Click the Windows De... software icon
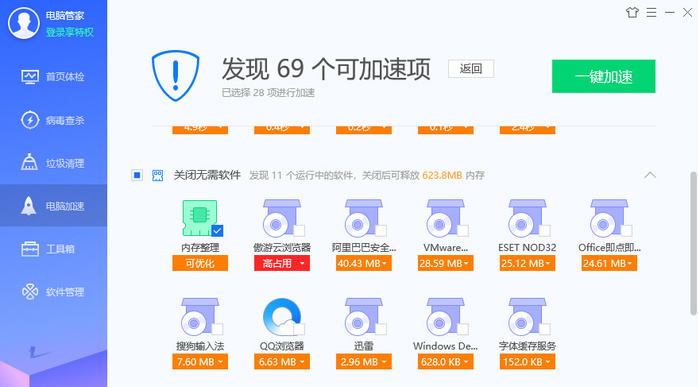The width and height of the screenshot is (698, 387). click(x=445, y=317)
